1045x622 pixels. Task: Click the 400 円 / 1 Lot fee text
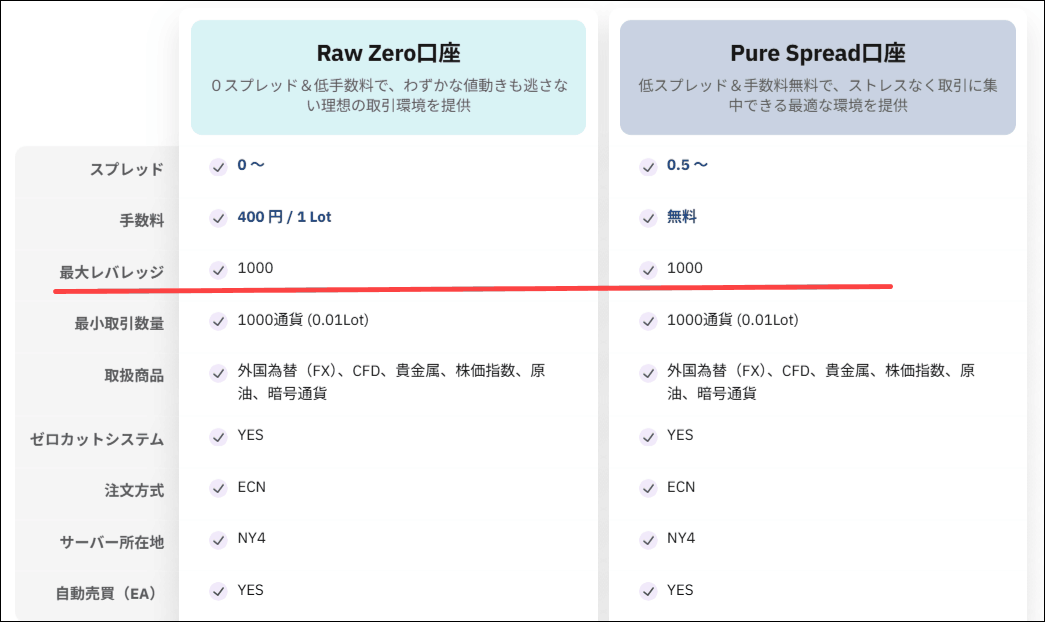tap(284, 217)
